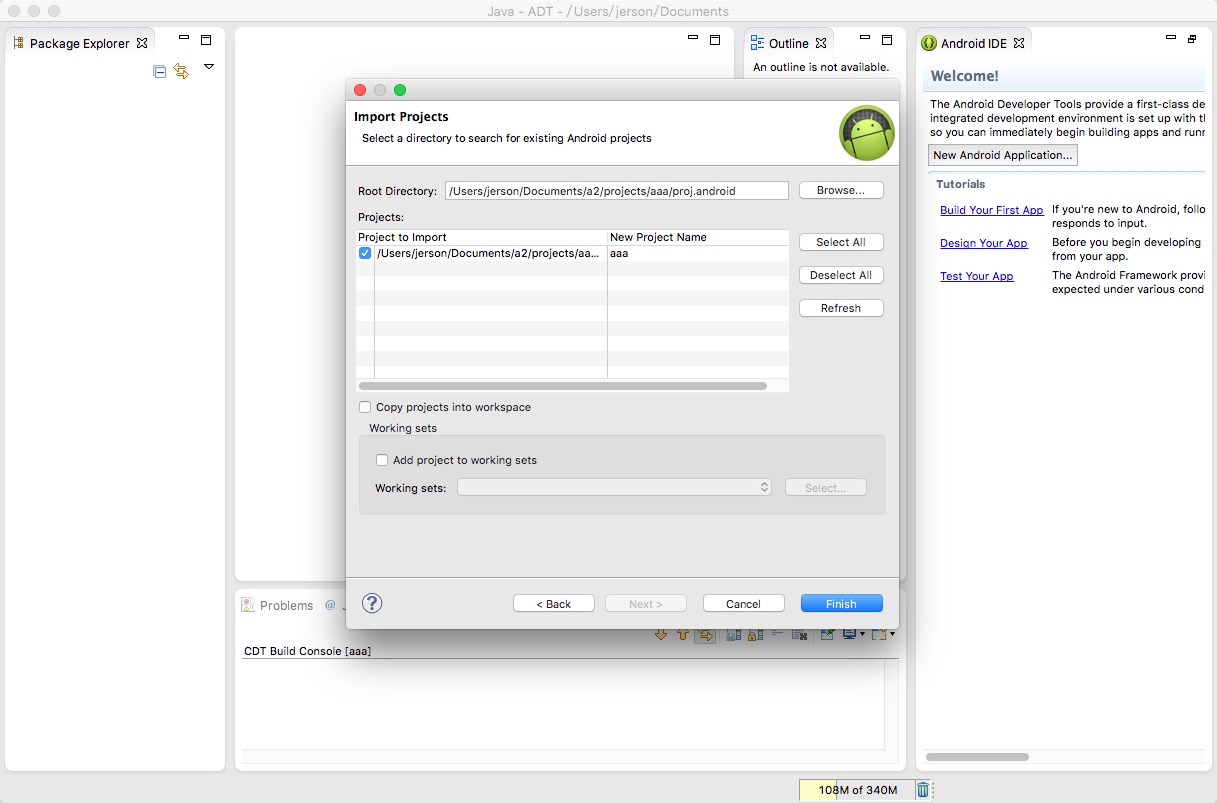
Task: Click the horizontal scrollbar of Projects table
Action: [x=562, y=385]
